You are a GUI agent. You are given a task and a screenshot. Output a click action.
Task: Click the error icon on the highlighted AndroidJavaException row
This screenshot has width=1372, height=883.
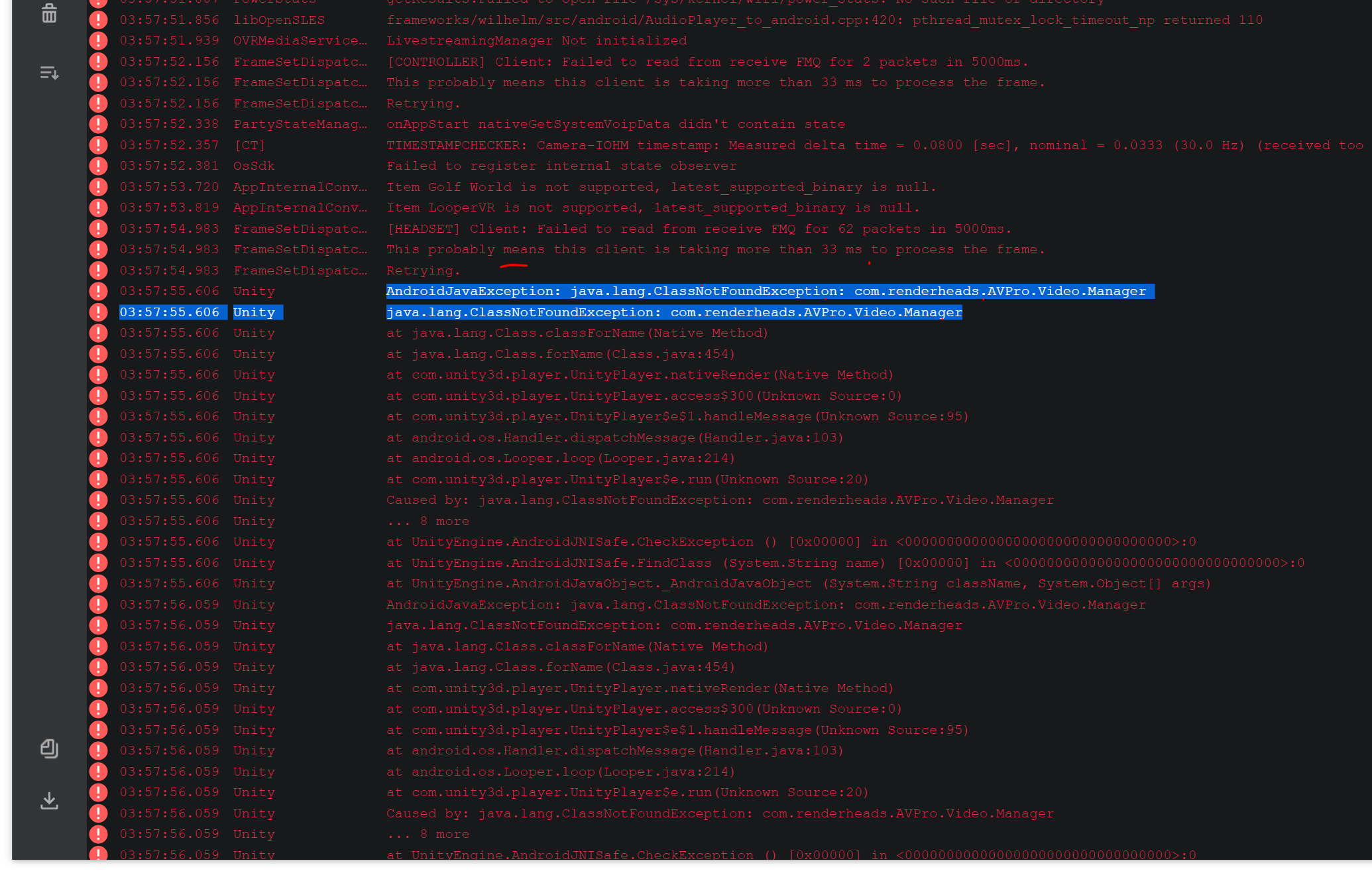pos(98,291)
